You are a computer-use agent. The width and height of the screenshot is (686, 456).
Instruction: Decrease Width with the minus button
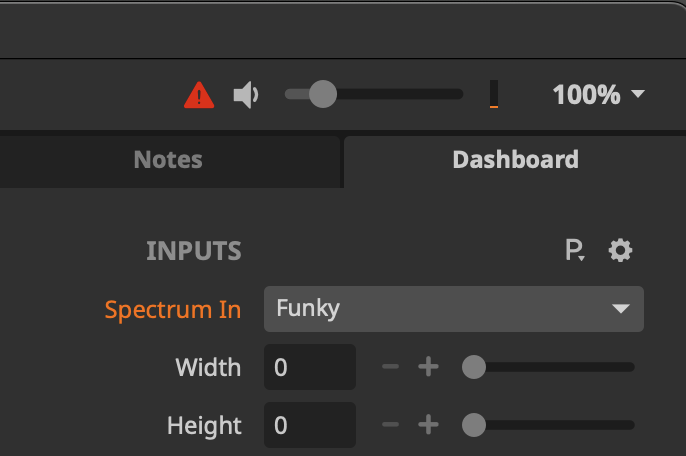point(391,368)
